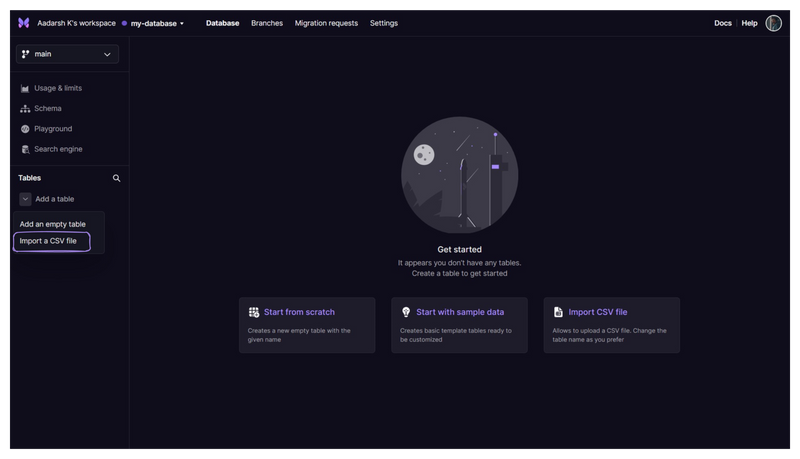800x459 pixels.
Task: Open the user avatar menu
Action: [x=773, y=23]
